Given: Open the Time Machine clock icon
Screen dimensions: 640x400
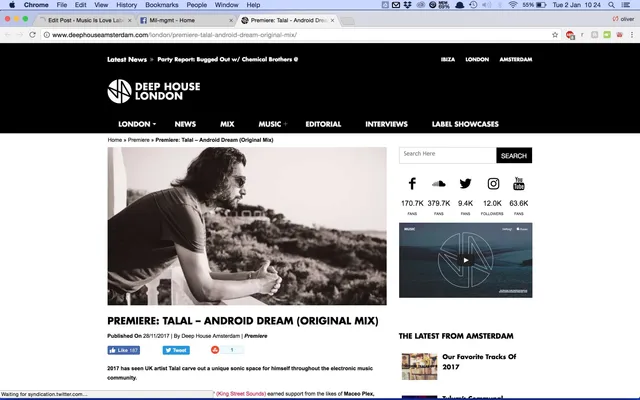Looking at the screenshot, I should (x=473, y=5).
